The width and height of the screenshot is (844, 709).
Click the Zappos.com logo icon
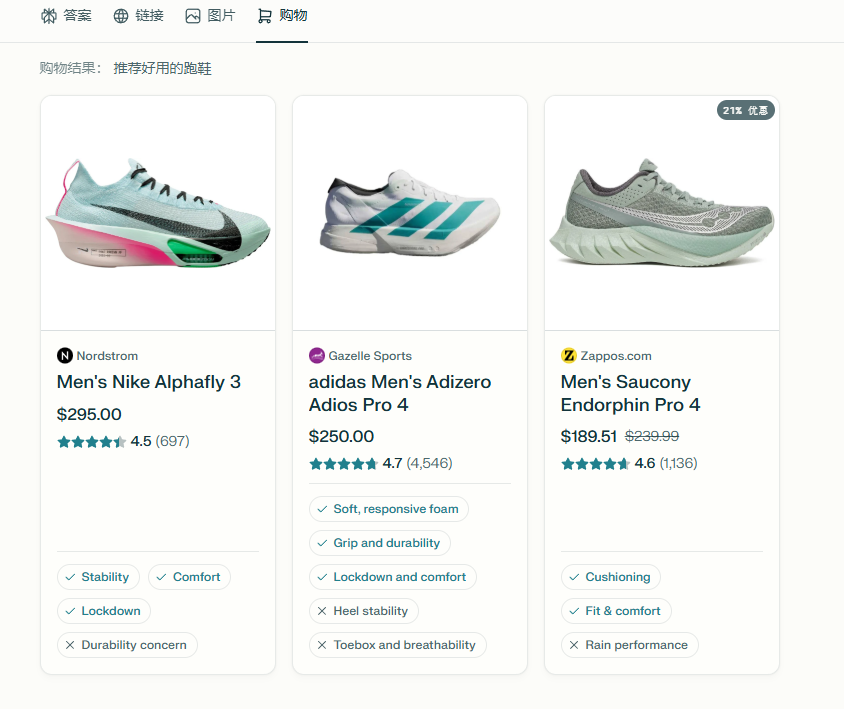pos(568,356)
